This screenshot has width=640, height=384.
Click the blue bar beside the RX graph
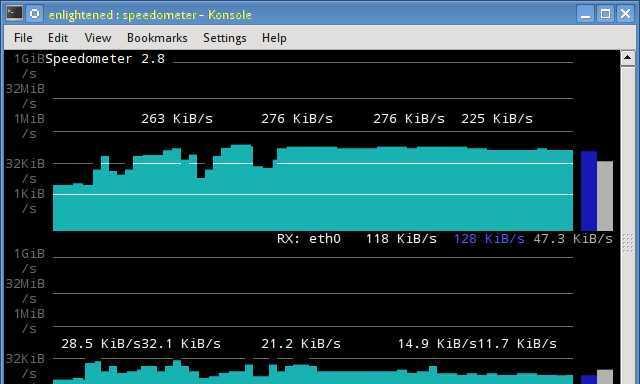[589, 191]
